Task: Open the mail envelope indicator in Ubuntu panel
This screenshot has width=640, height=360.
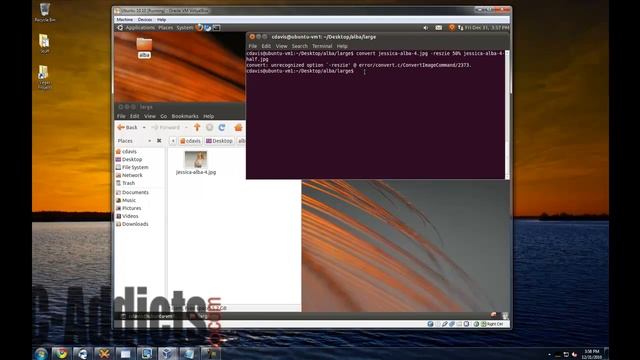Action: tap(438, 28)
